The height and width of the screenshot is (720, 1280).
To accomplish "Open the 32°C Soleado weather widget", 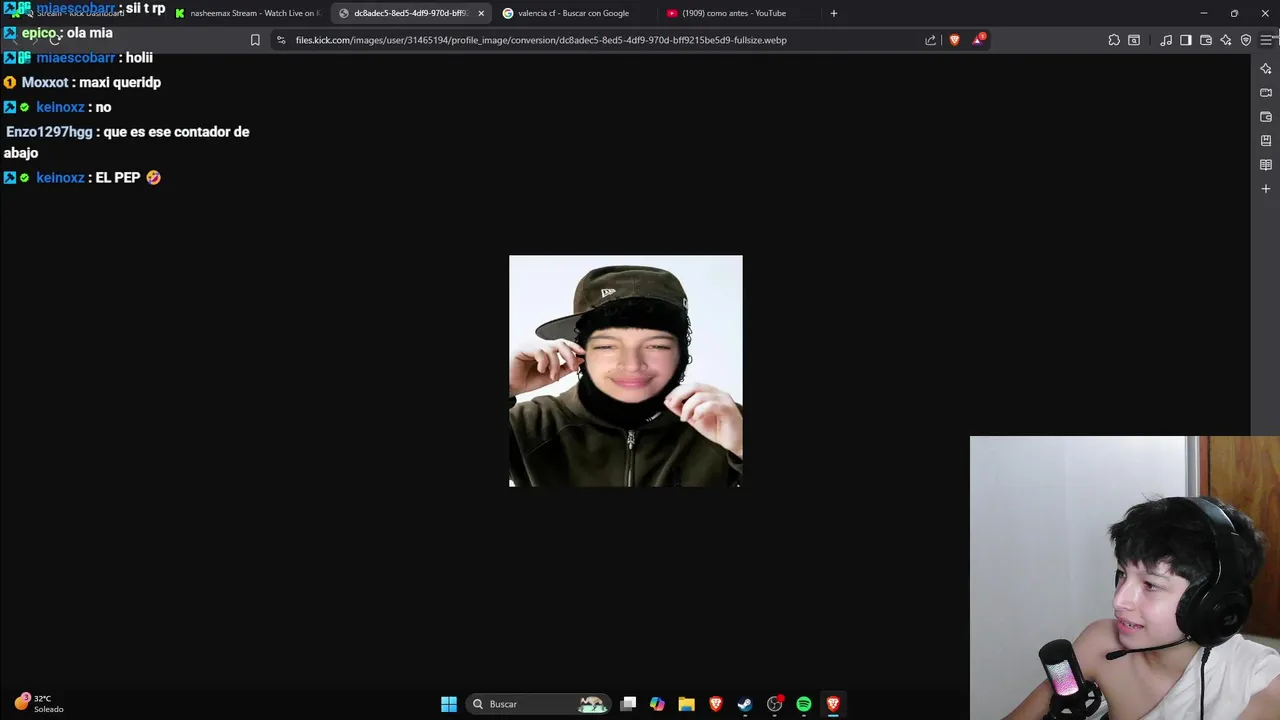I will click(40, 704).
